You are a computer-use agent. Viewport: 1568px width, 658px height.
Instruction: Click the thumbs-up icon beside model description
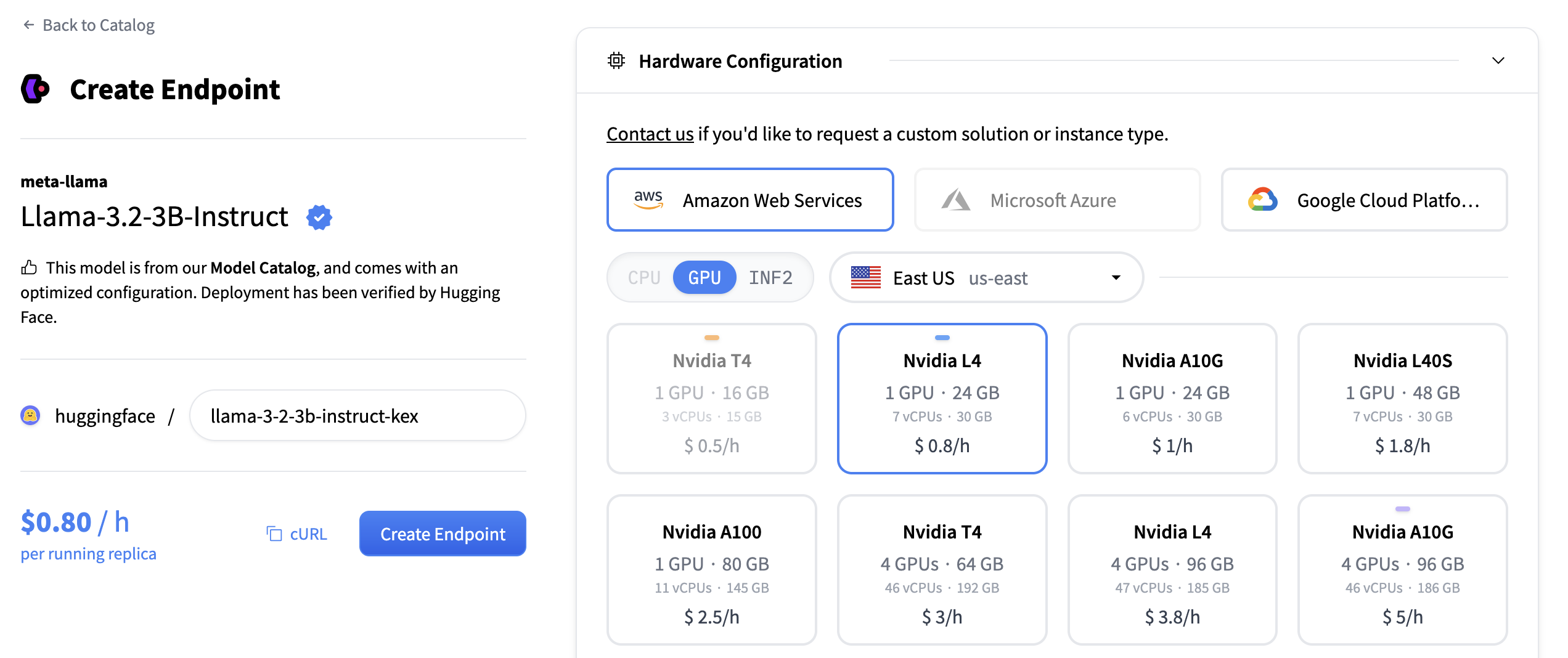(29, 267)
